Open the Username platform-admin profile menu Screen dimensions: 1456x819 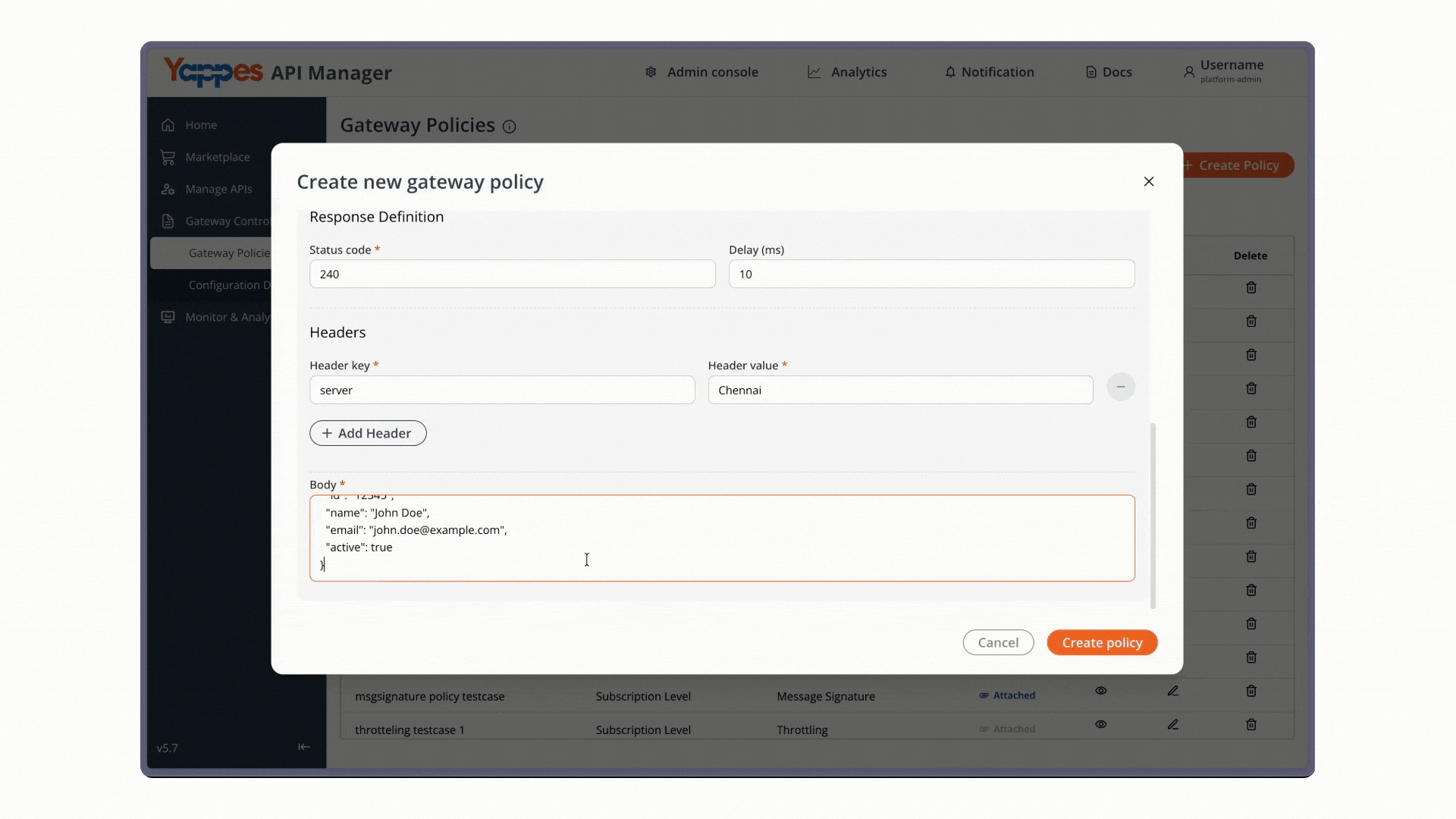click(1223, 71)
